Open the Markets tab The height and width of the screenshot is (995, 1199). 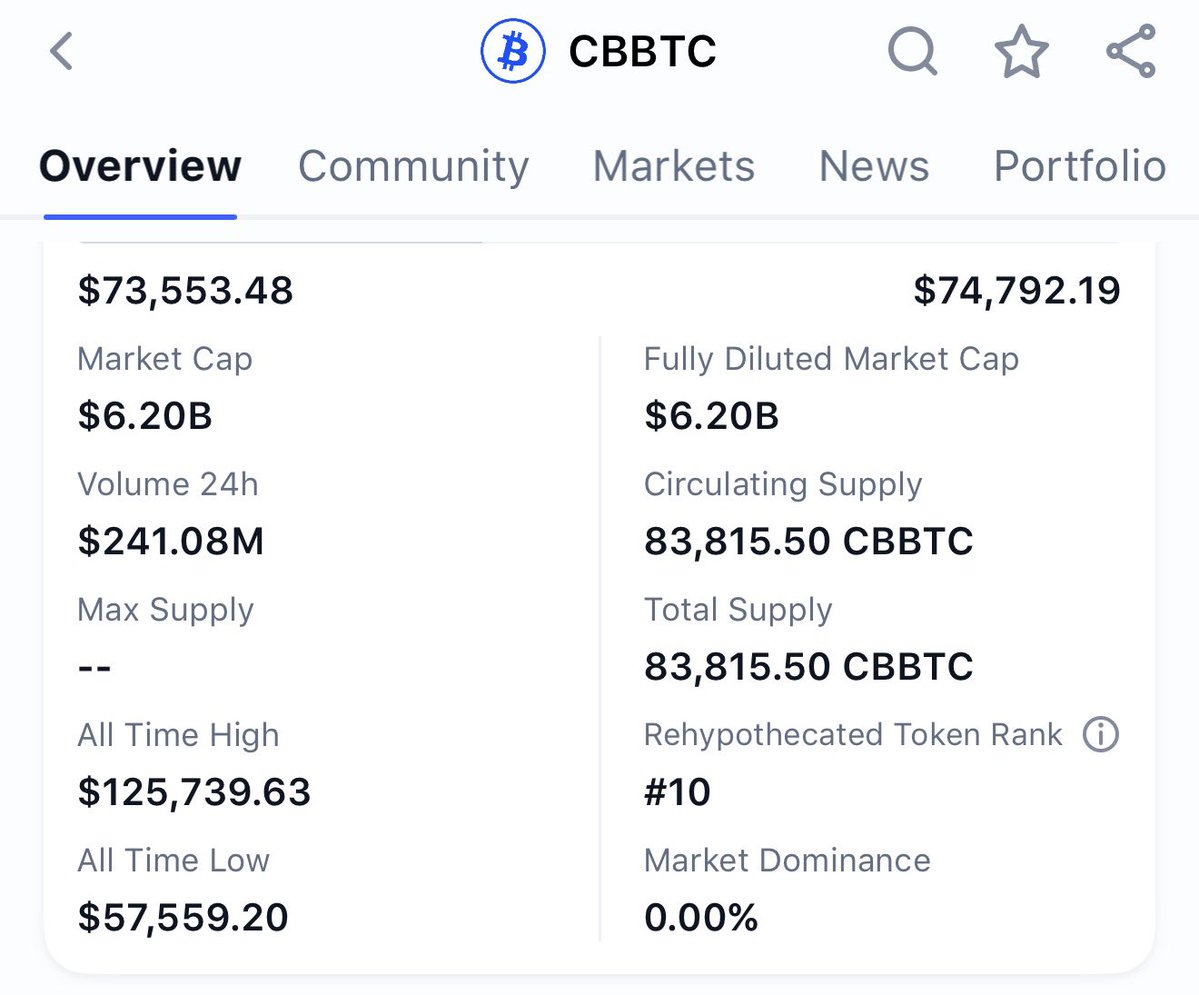tap(673, 166)
